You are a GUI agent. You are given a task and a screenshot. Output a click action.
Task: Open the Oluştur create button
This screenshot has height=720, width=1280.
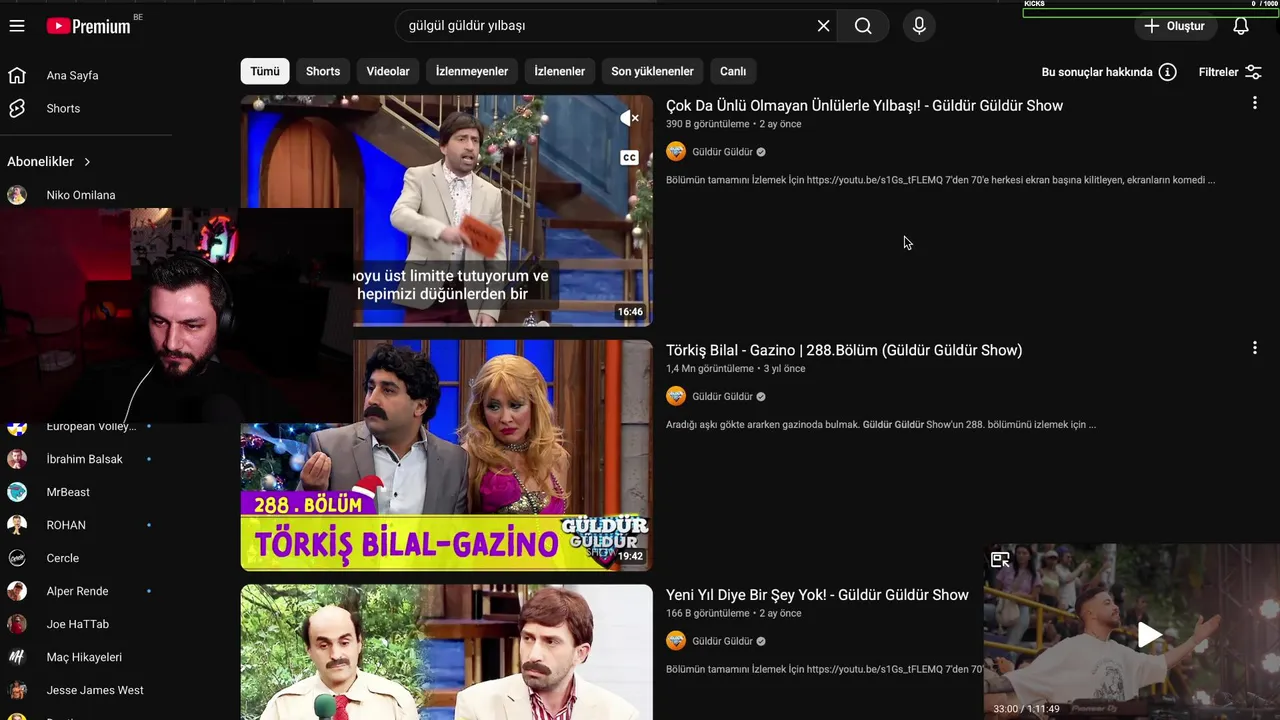pos(1175,26)
